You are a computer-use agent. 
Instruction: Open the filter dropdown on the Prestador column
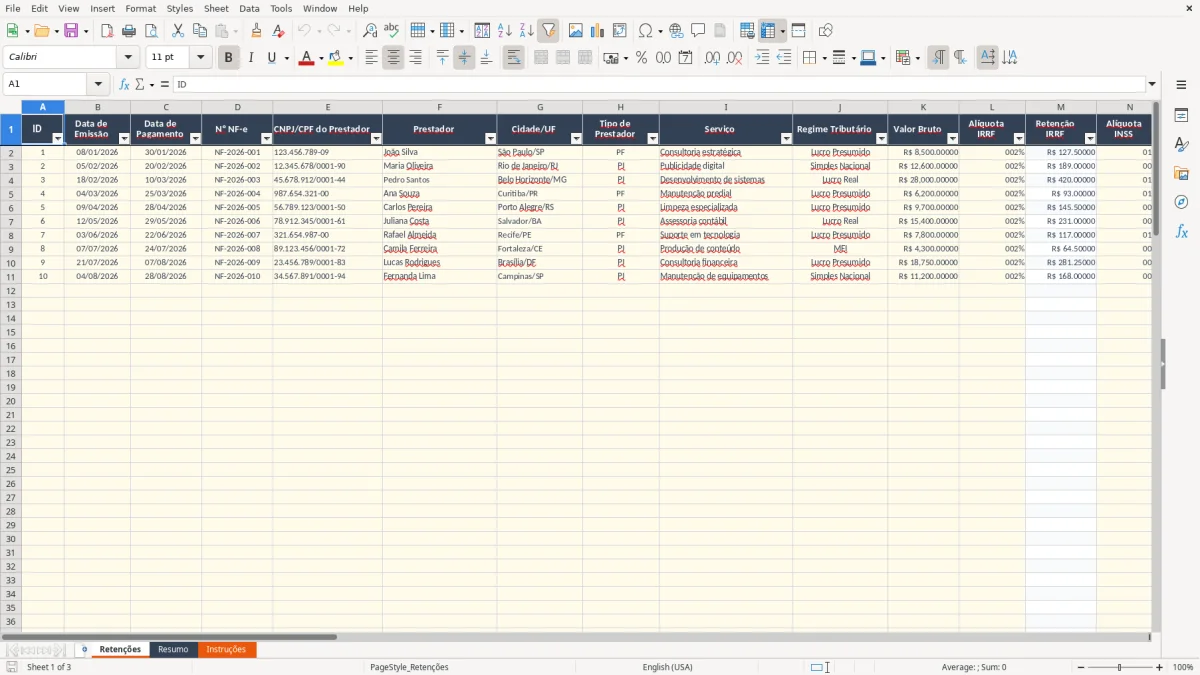[x=490, y=139]
